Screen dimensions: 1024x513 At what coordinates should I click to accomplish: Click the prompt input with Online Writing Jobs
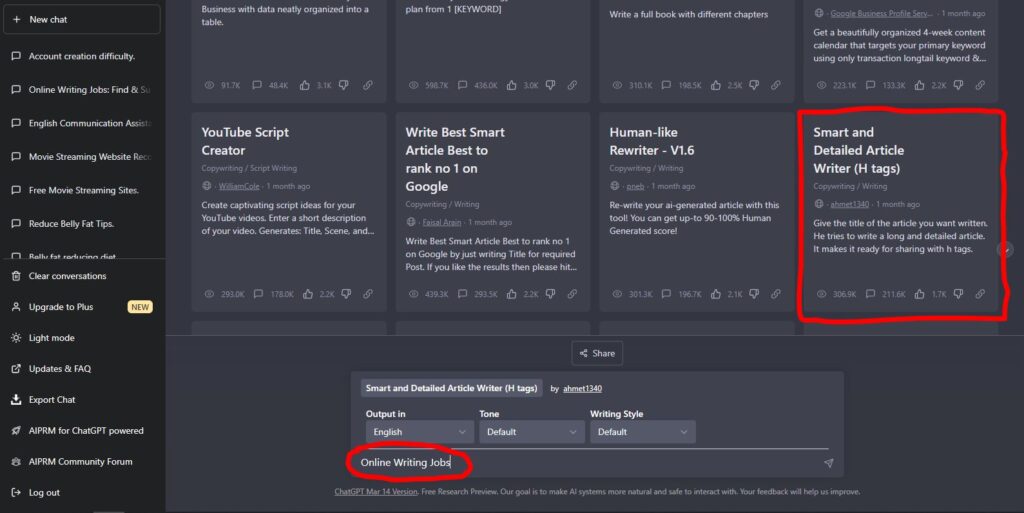(x=588, y=463)
